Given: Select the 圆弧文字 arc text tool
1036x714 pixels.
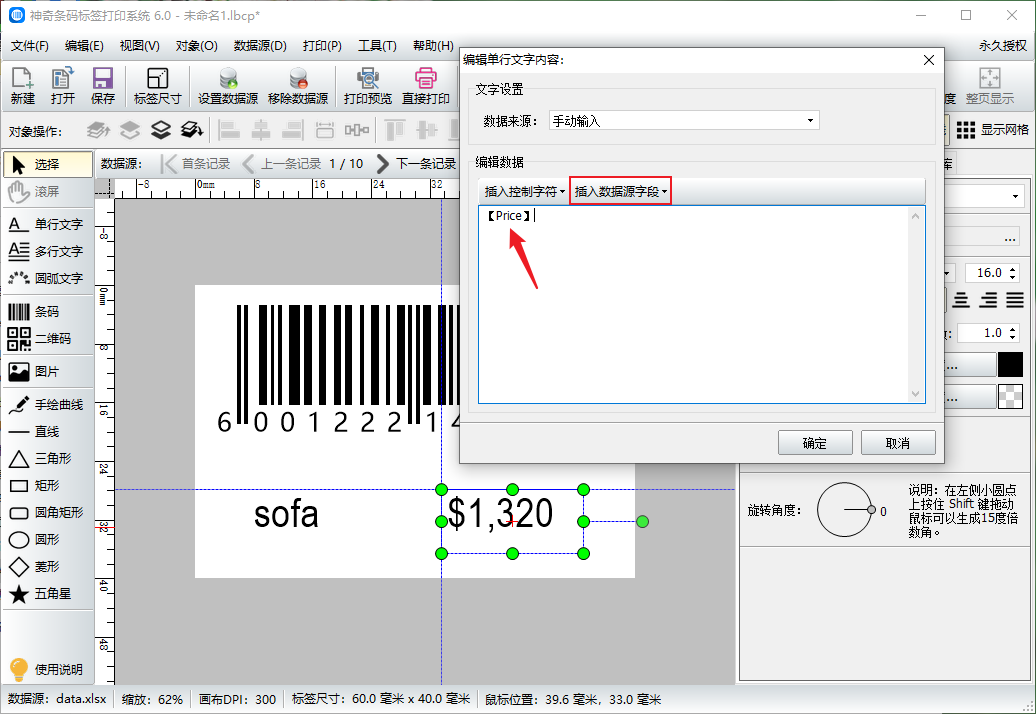Looking at the screenshot, I should pyautogui.click(x=48, y=279).
